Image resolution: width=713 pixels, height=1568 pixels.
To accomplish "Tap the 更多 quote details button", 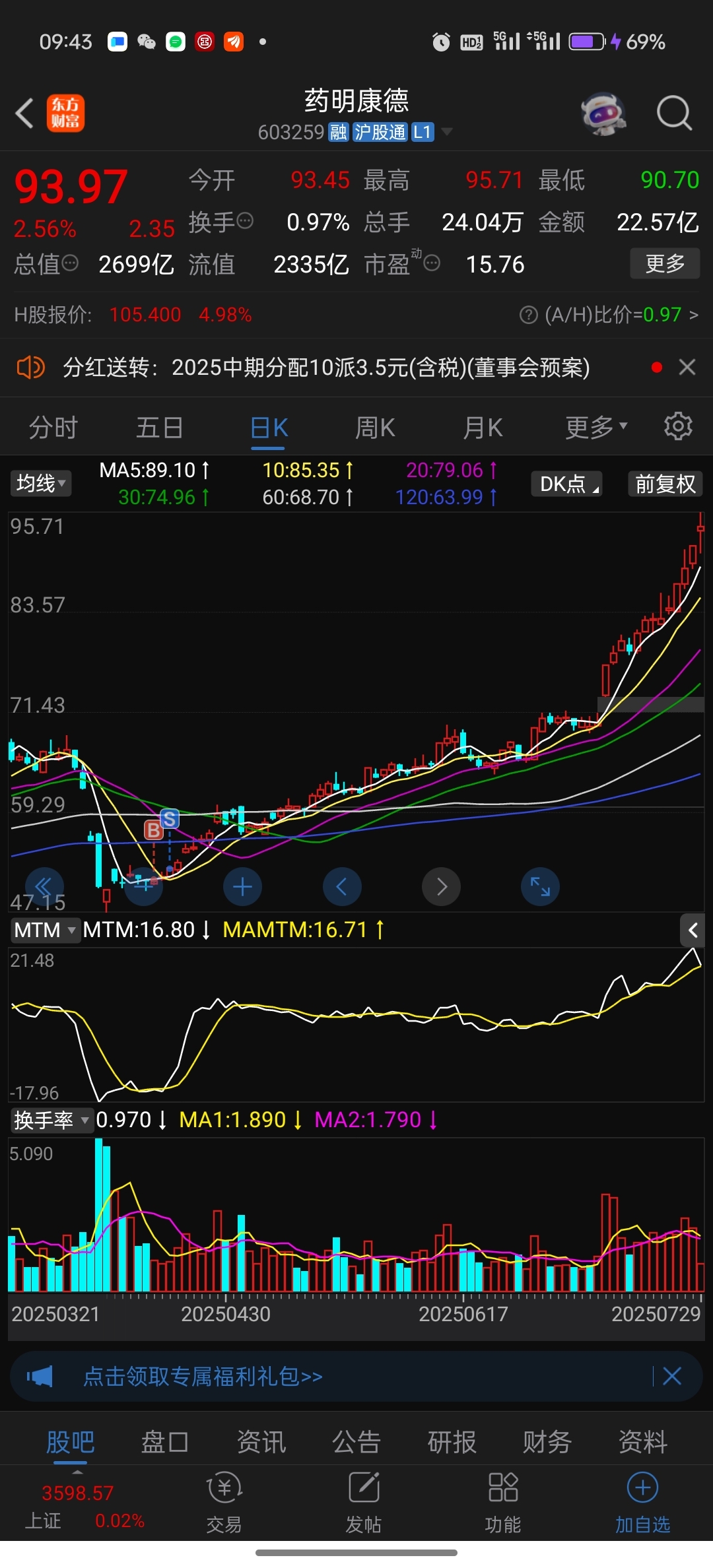I will pos(665,263).
